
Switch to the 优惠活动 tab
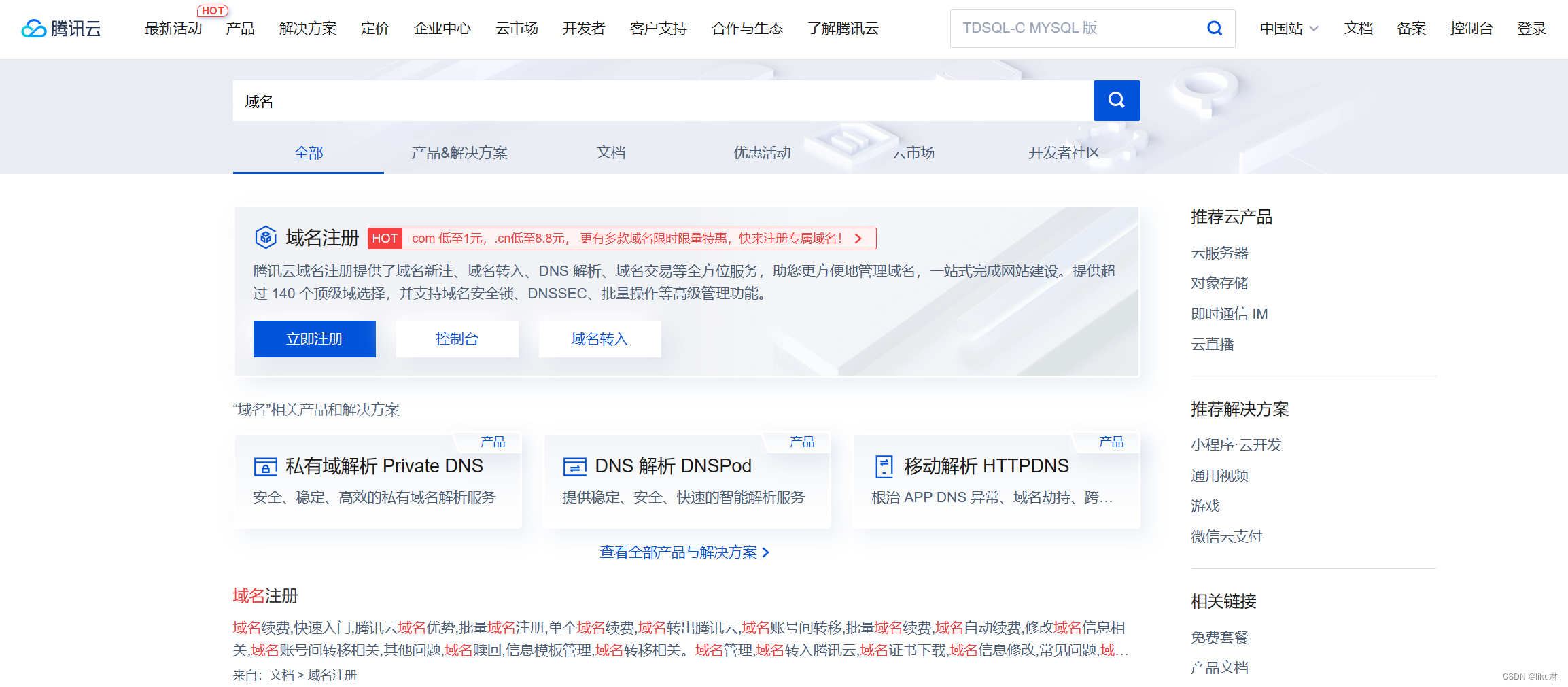click(762, 153)
